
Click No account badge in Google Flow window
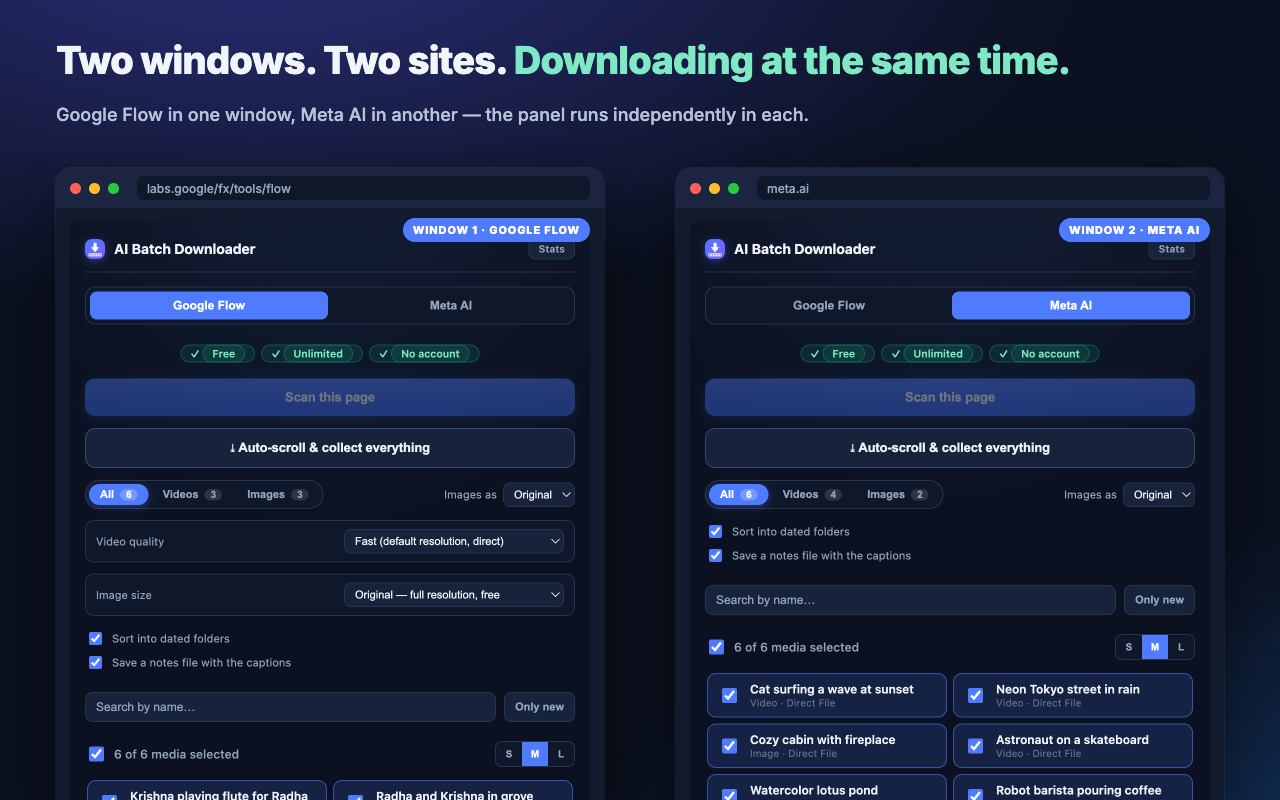[424, 354]
